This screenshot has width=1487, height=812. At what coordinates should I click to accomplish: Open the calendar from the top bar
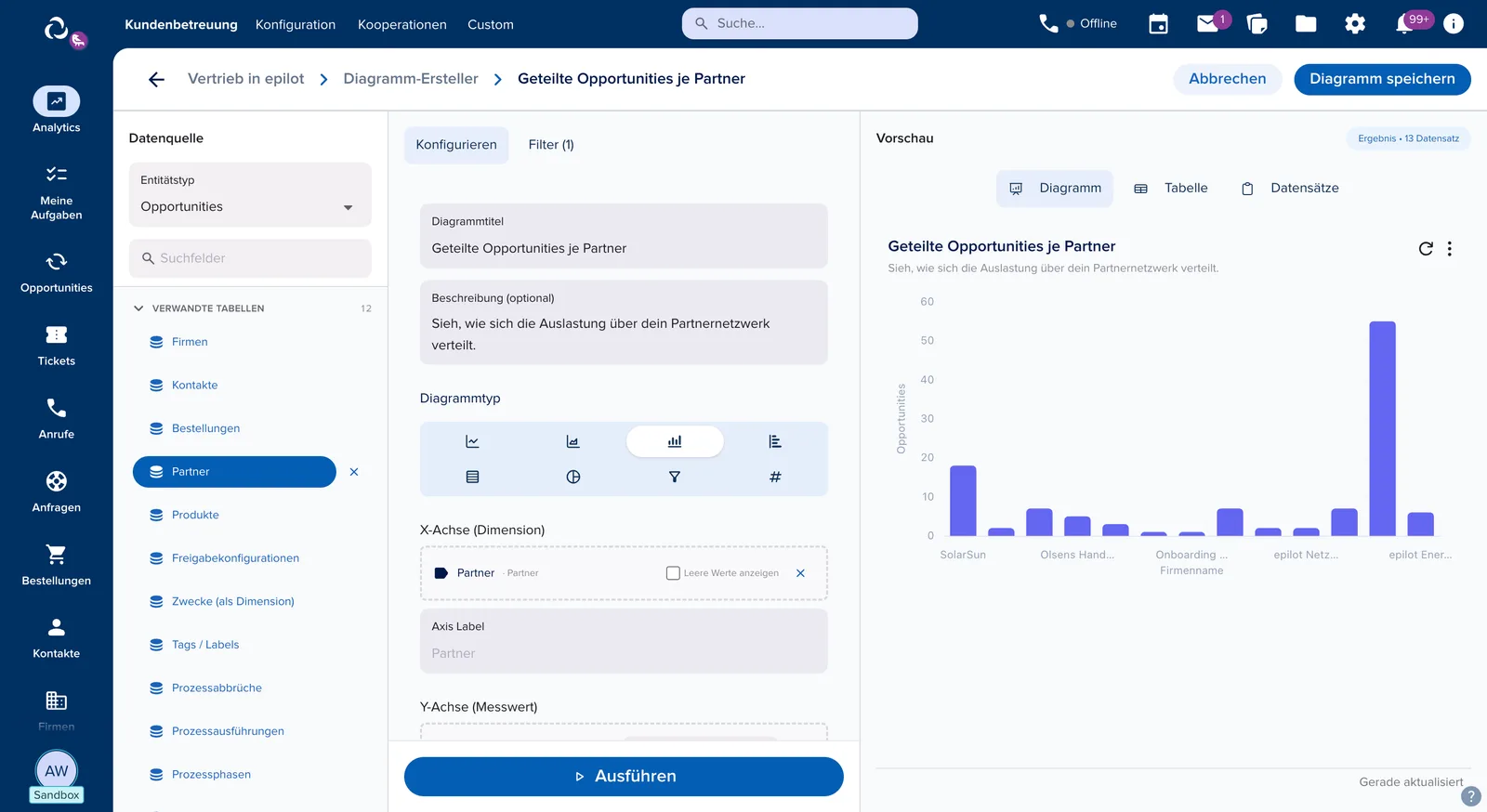pos(1158,24)
